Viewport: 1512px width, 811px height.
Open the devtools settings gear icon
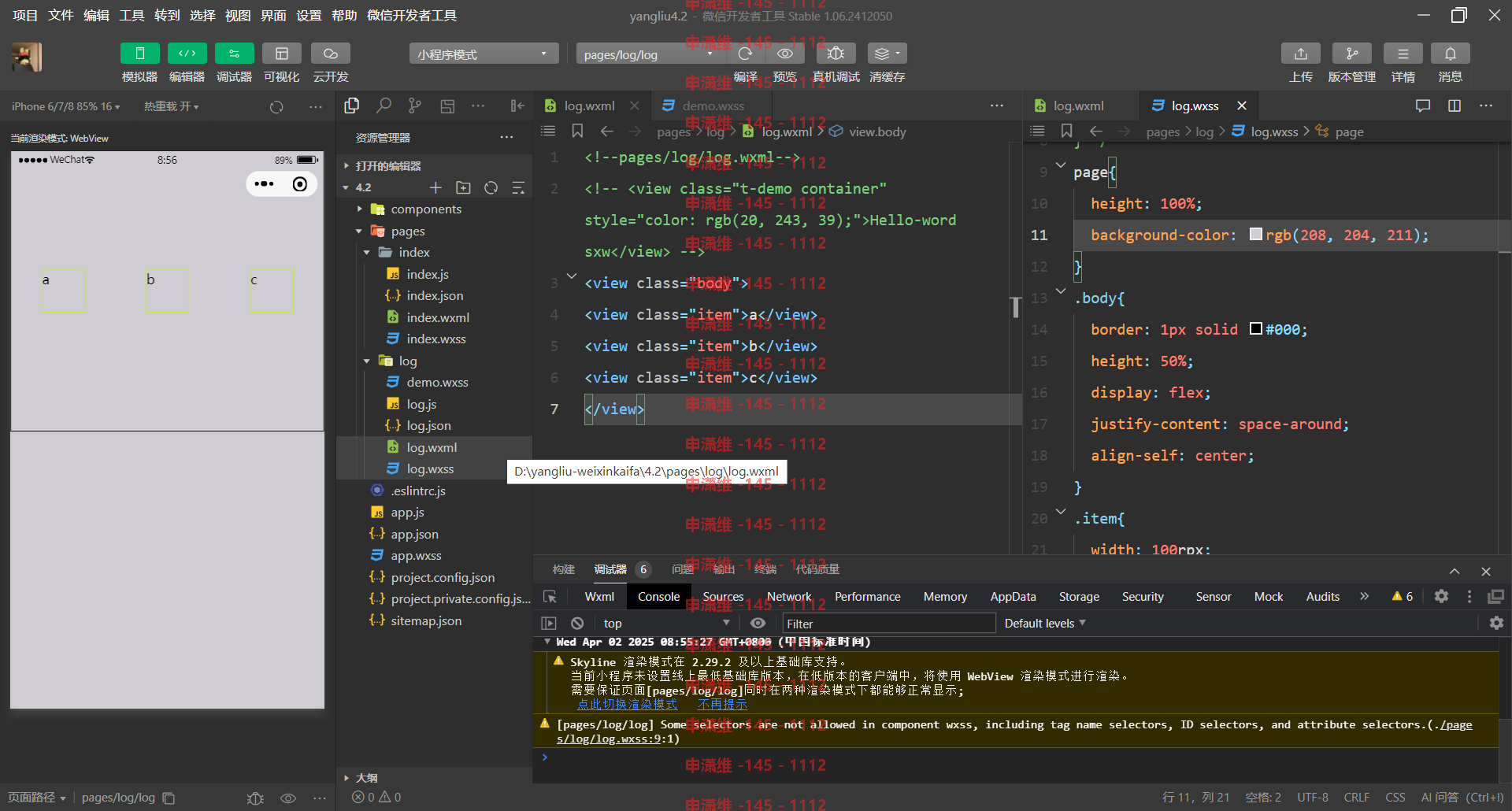click(x=1441, y=596)
